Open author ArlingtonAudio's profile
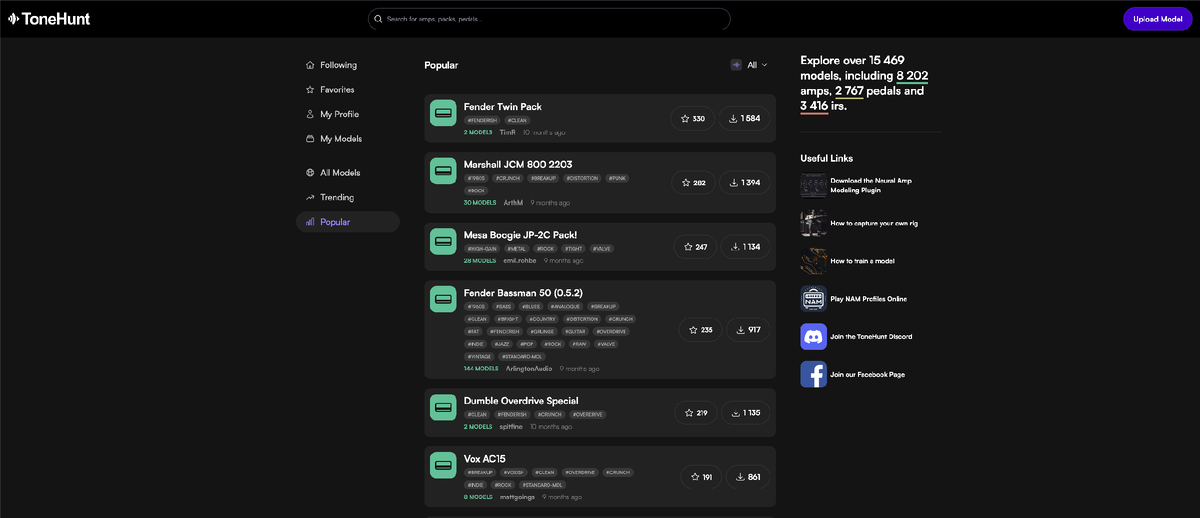Image resolution: width=1200 pixels, height=518 pixels. pos(529,368)
